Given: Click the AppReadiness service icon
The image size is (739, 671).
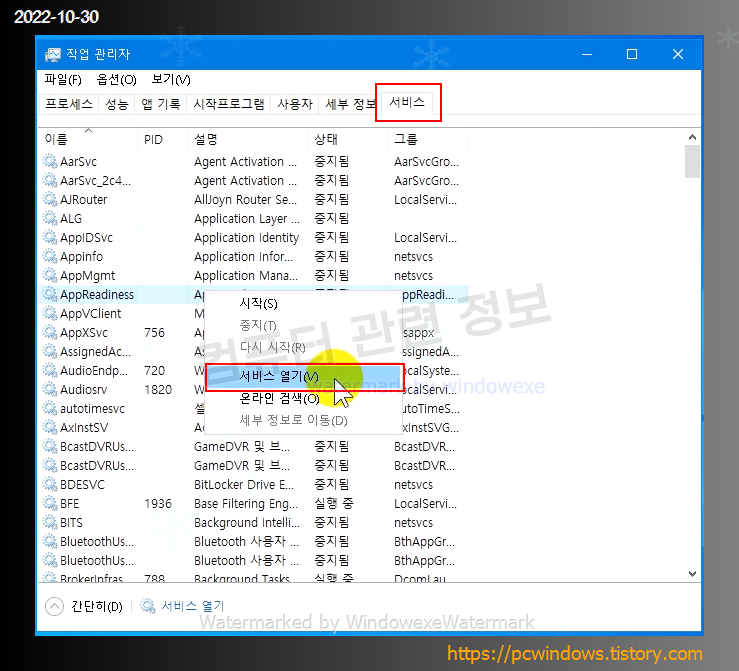Looking at the screenshot, I should pyautogui.click(x=50, y=294).
